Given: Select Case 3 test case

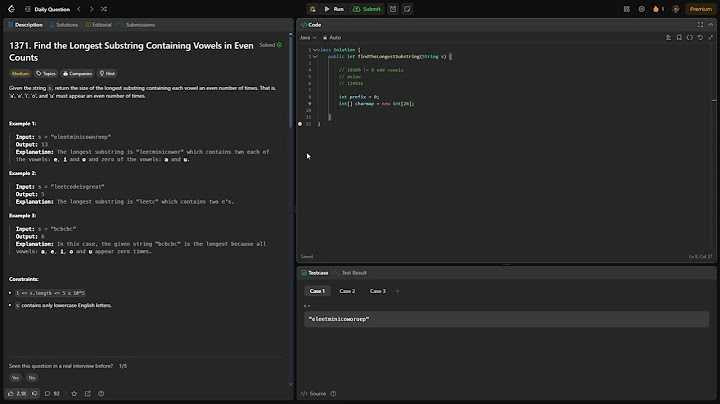Looking at the screenshot, I should pos(377,291).
